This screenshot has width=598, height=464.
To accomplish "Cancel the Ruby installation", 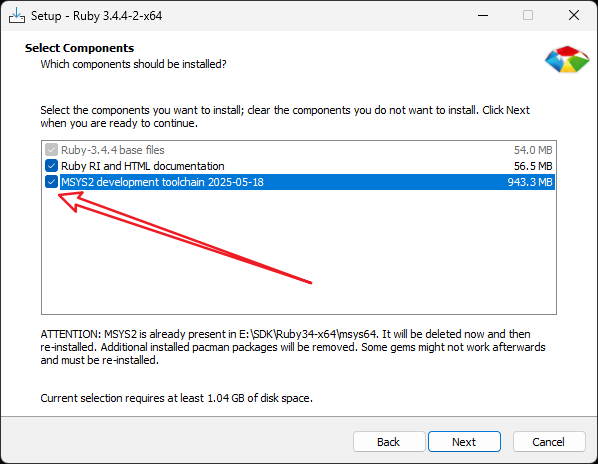I will click(549, 442).
